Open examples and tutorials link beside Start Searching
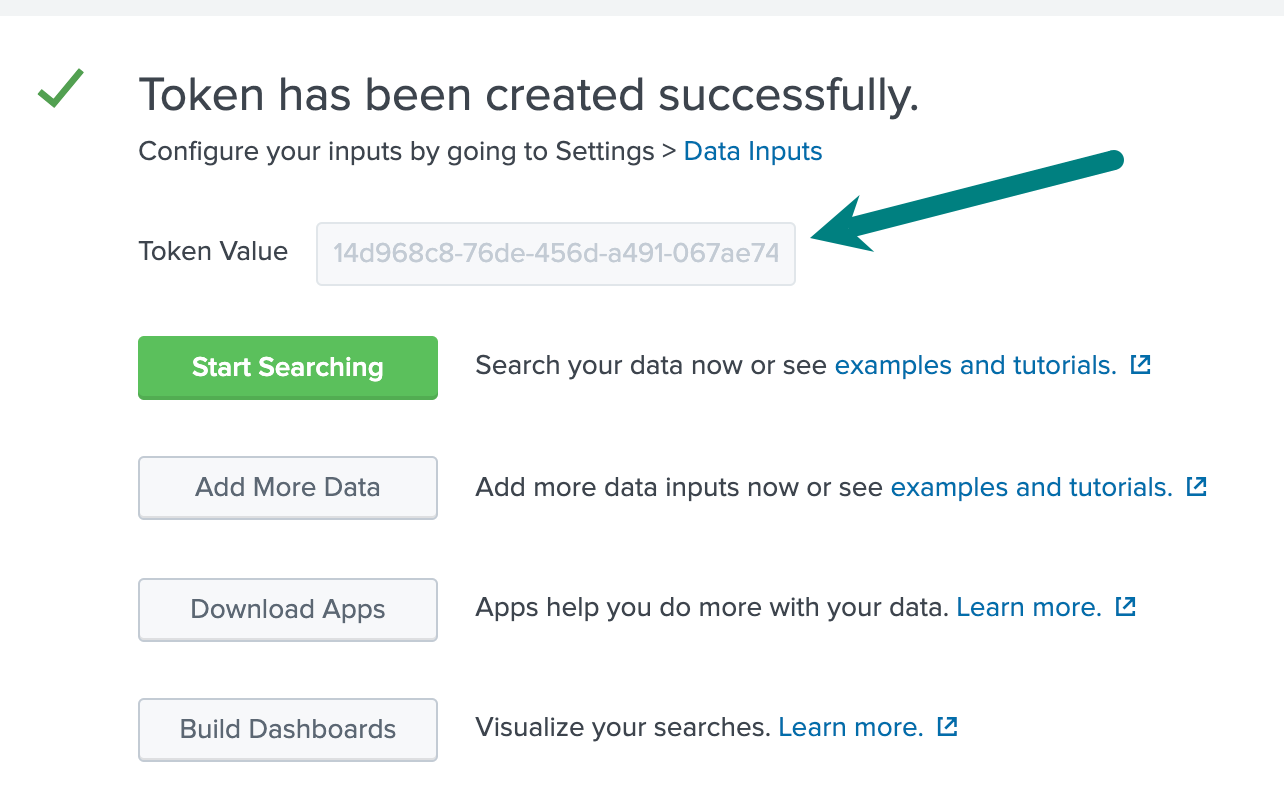Viewport: 1284px width, 798px height. coord(975,366)
